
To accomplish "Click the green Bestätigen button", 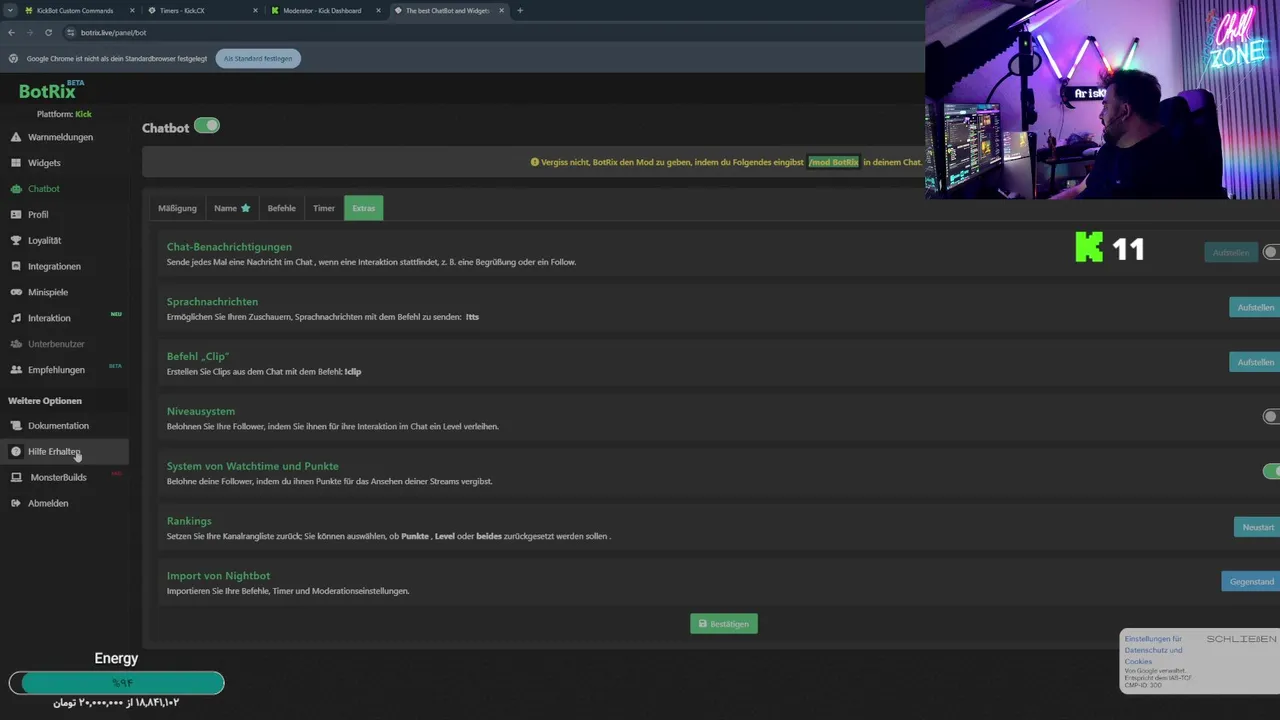I will (724, 624).
